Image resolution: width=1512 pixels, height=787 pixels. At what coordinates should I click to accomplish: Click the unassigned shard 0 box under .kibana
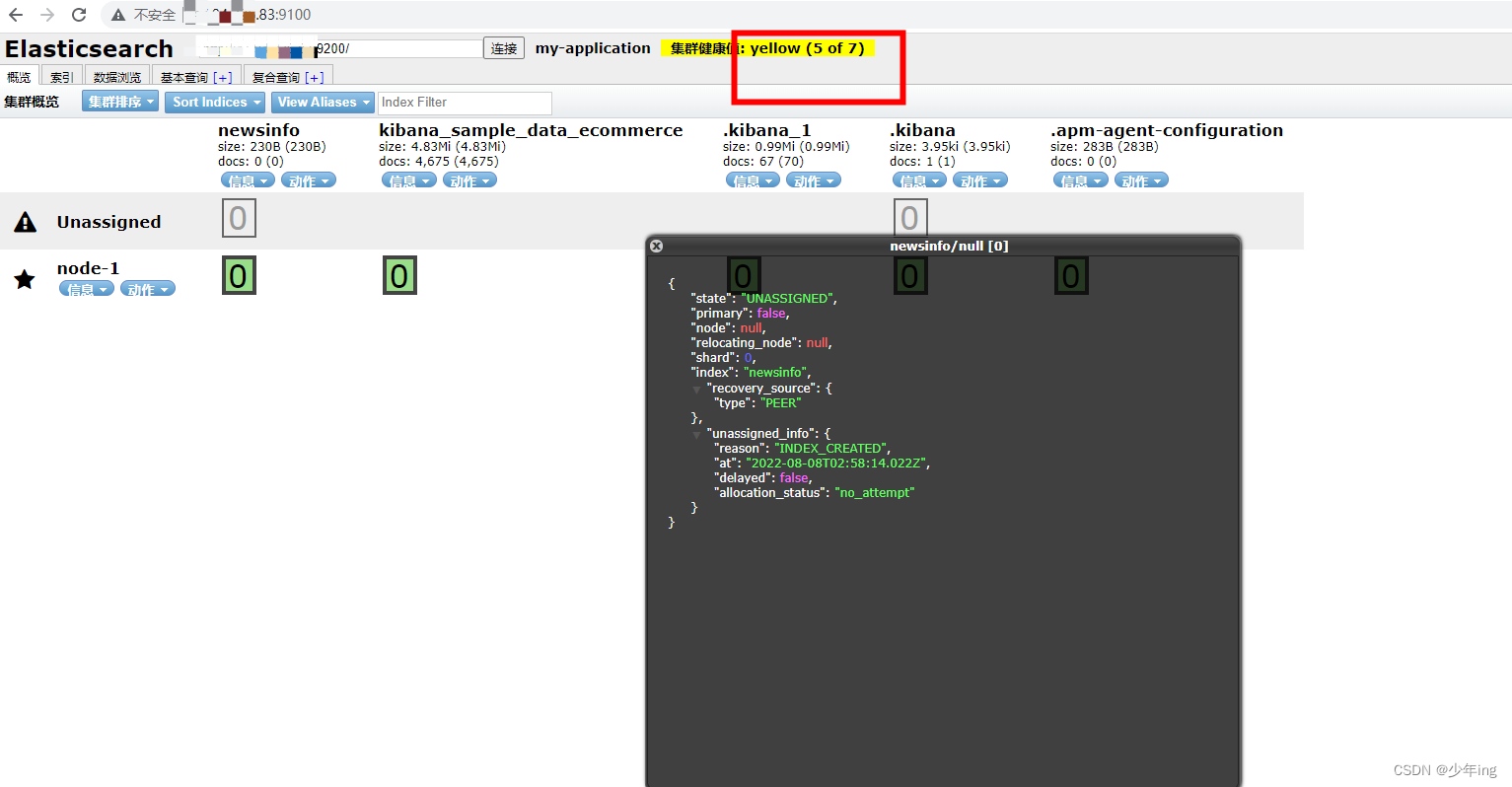[x=910, y=218]
